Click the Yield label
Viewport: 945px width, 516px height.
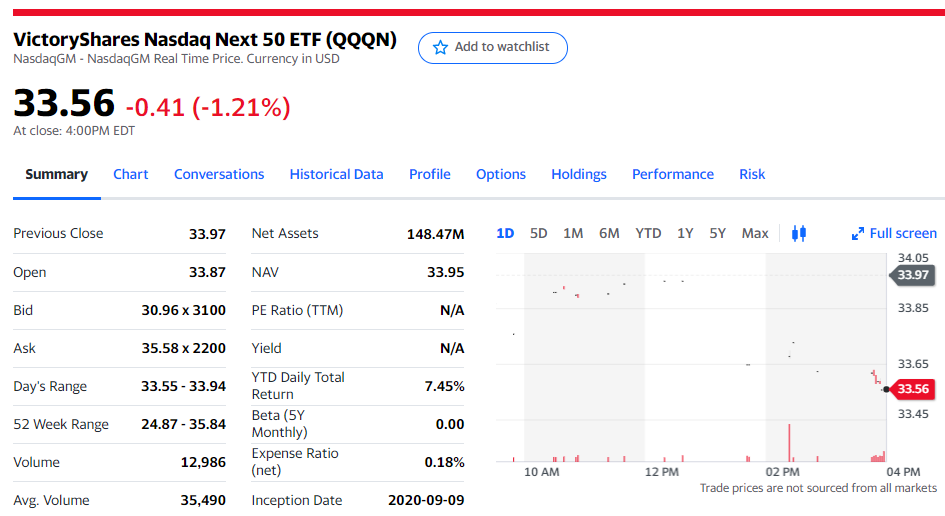click(x=266, y=348)
